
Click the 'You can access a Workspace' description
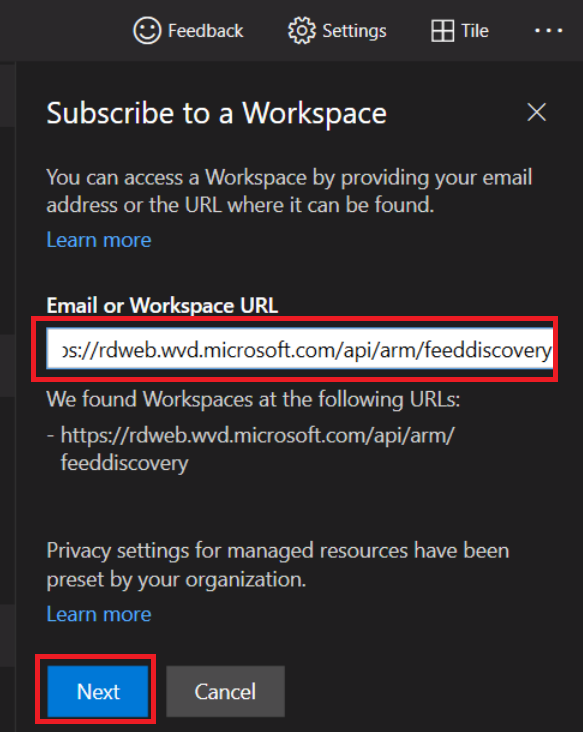[x=289, y=191]
